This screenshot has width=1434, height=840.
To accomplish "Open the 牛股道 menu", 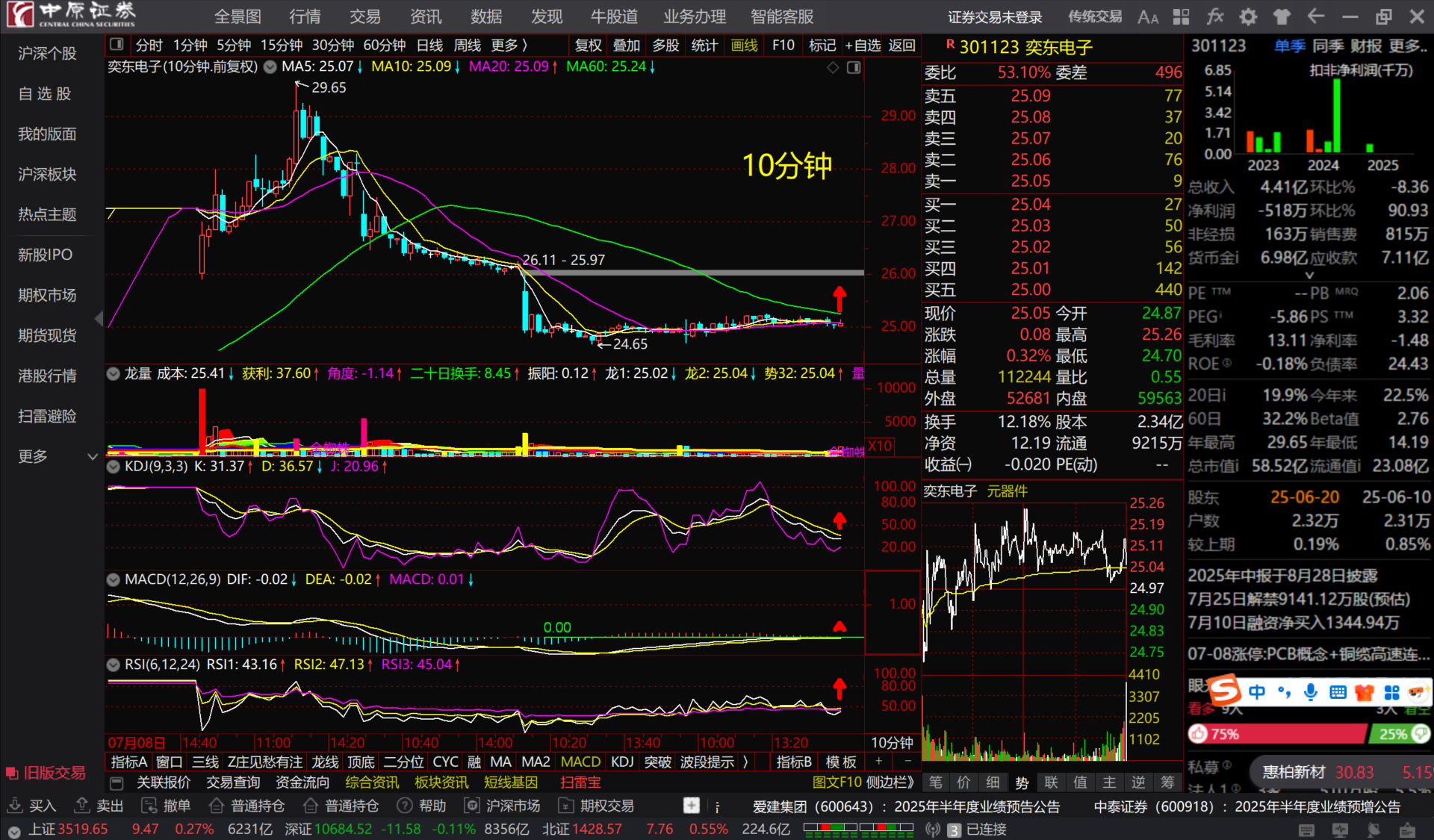I will click(x=615, y=16).
